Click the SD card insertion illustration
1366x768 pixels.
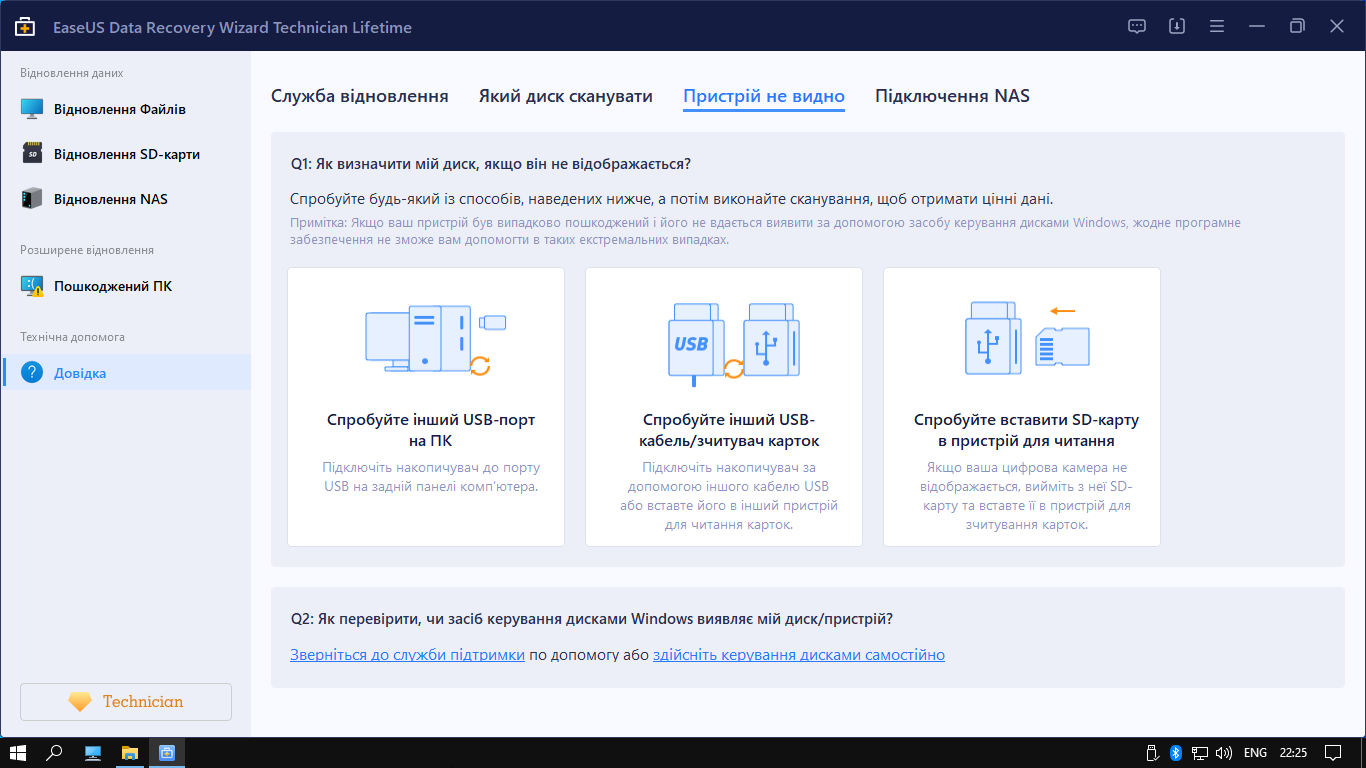(x=1027, y=340)
